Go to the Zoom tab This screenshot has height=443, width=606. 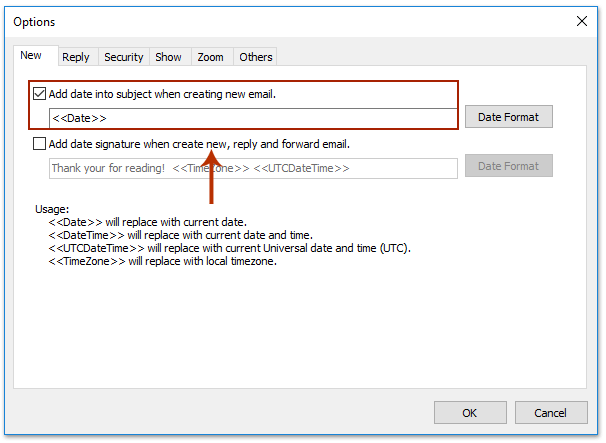pyautogui.click(x=210, y=57)
